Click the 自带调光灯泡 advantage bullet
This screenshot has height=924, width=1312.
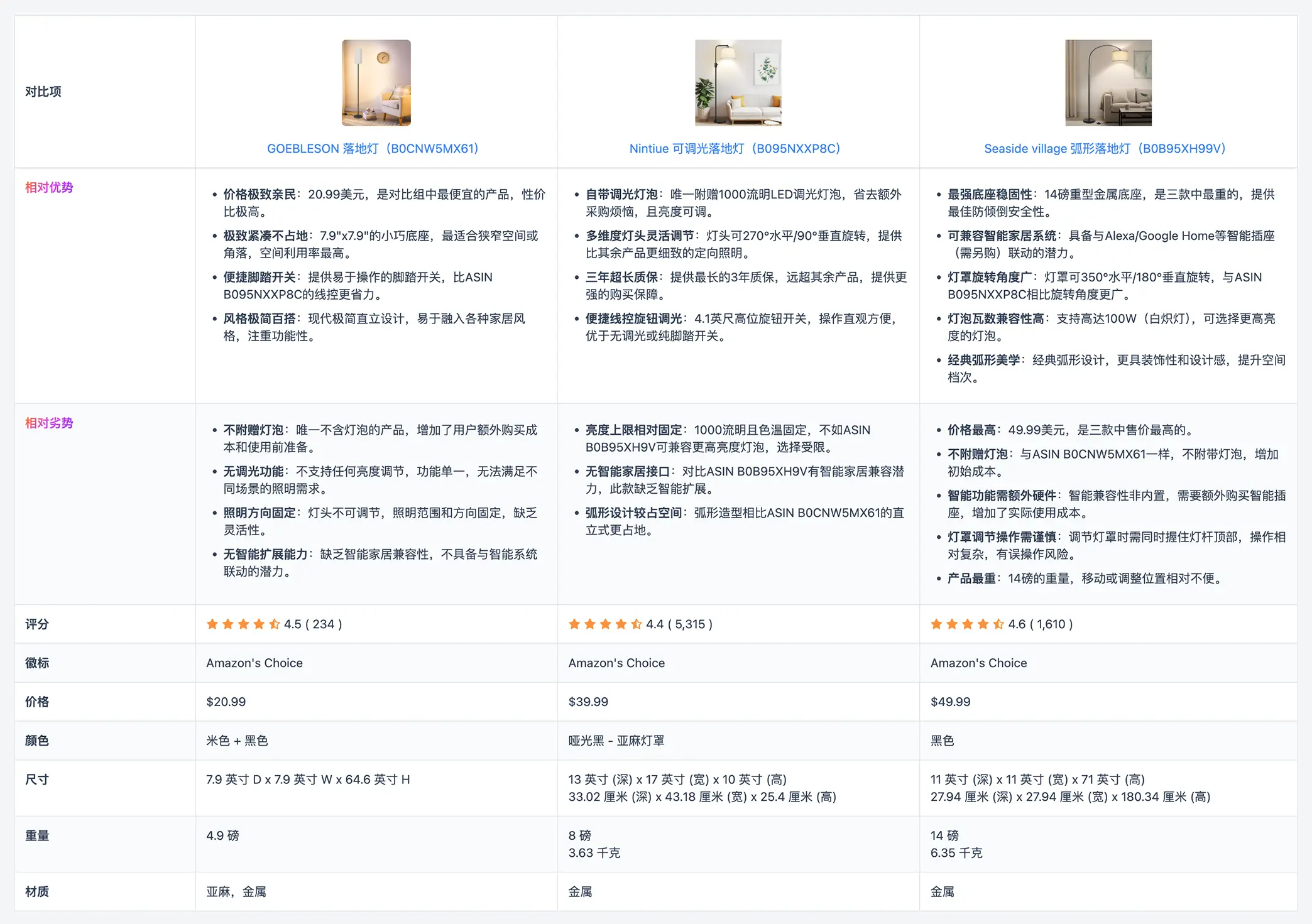(x=743, y=204)
